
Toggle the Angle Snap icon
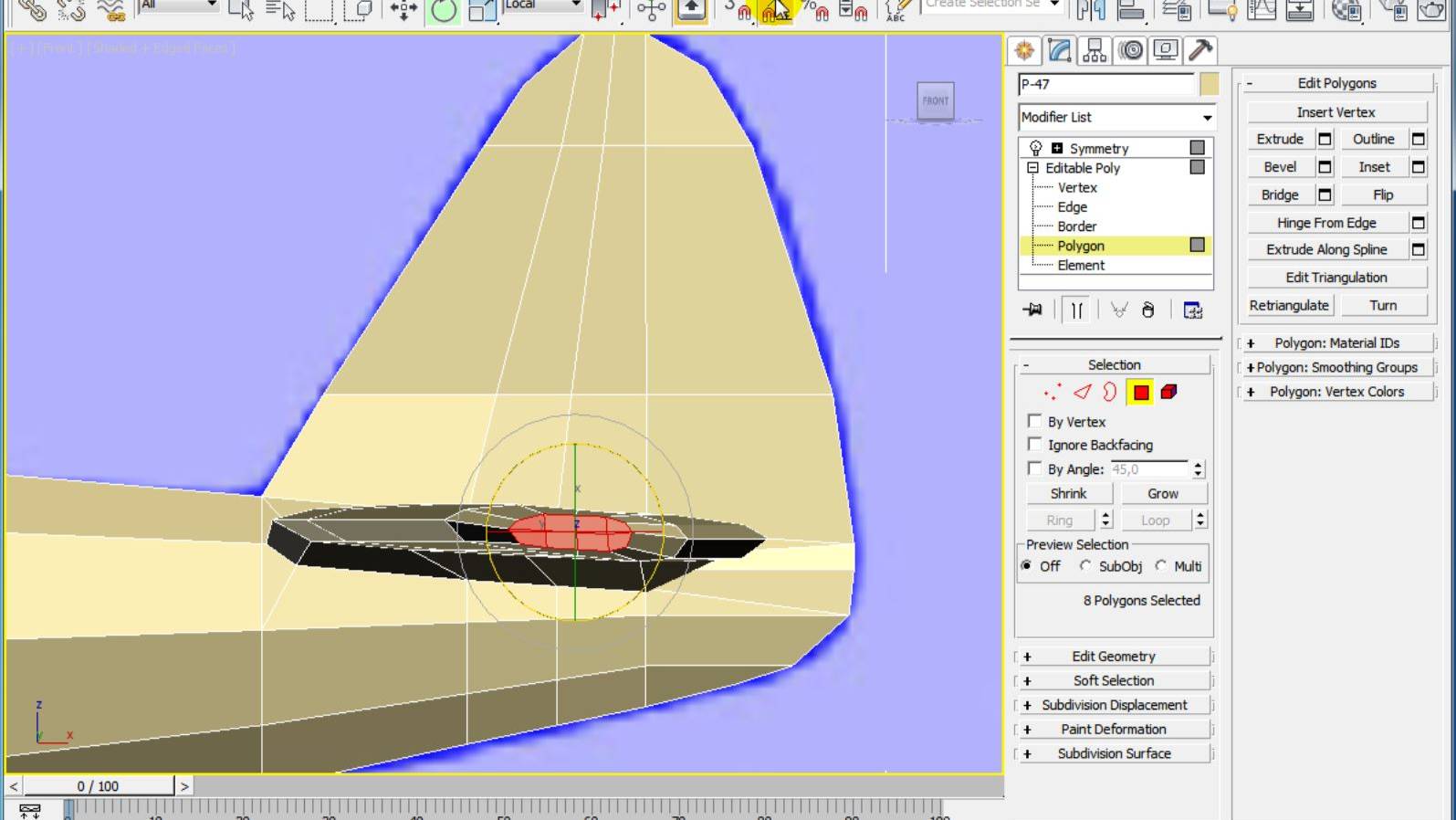point(776,10)
